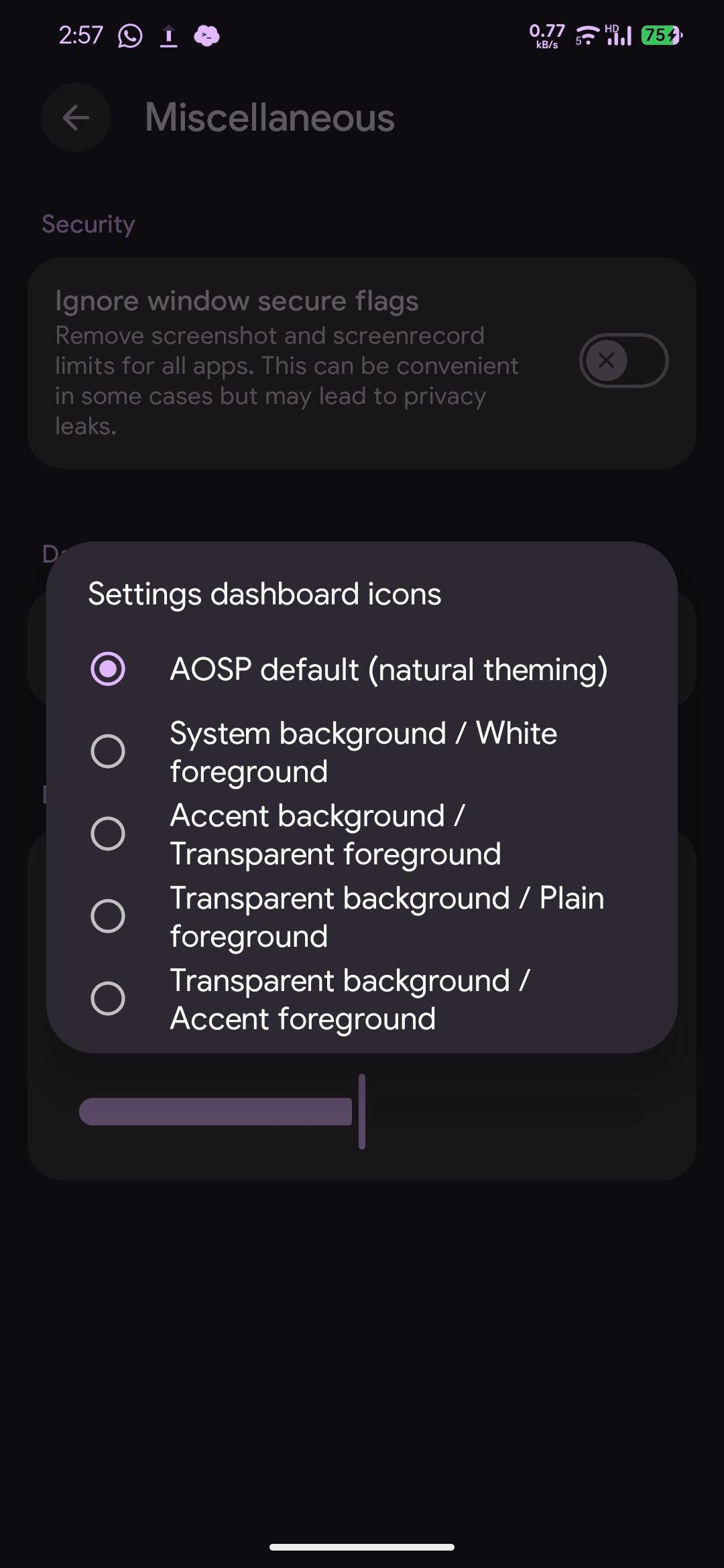
Task: Tap the Transparent background / Accent foreground label
Action: coord(350,999)
